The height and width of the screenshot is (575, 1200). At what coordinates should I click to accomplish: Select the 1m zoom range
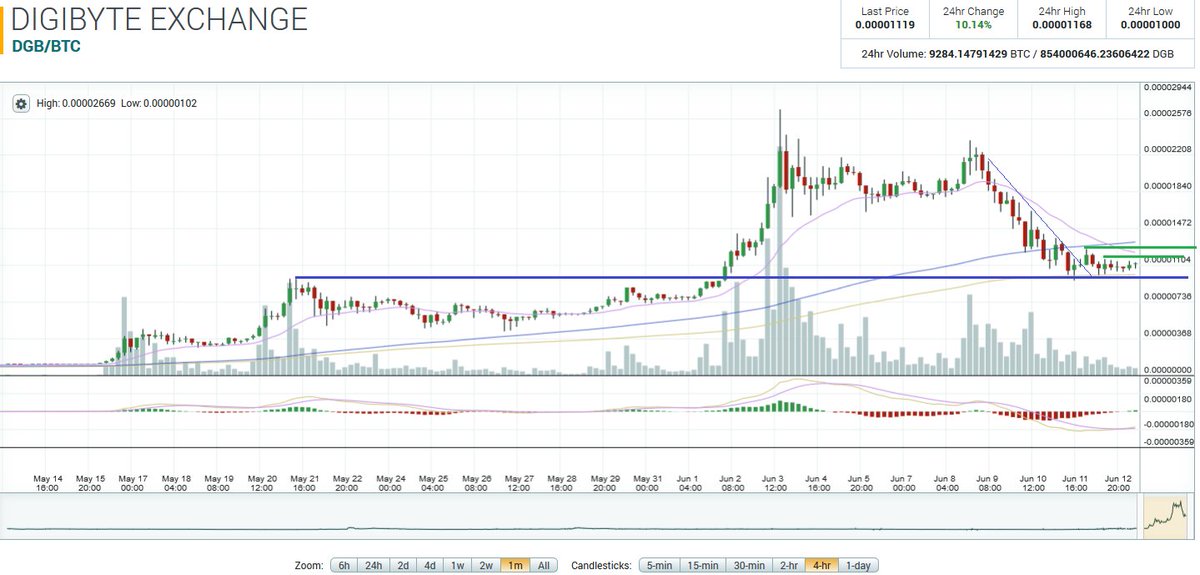click(x=515, y=565)
